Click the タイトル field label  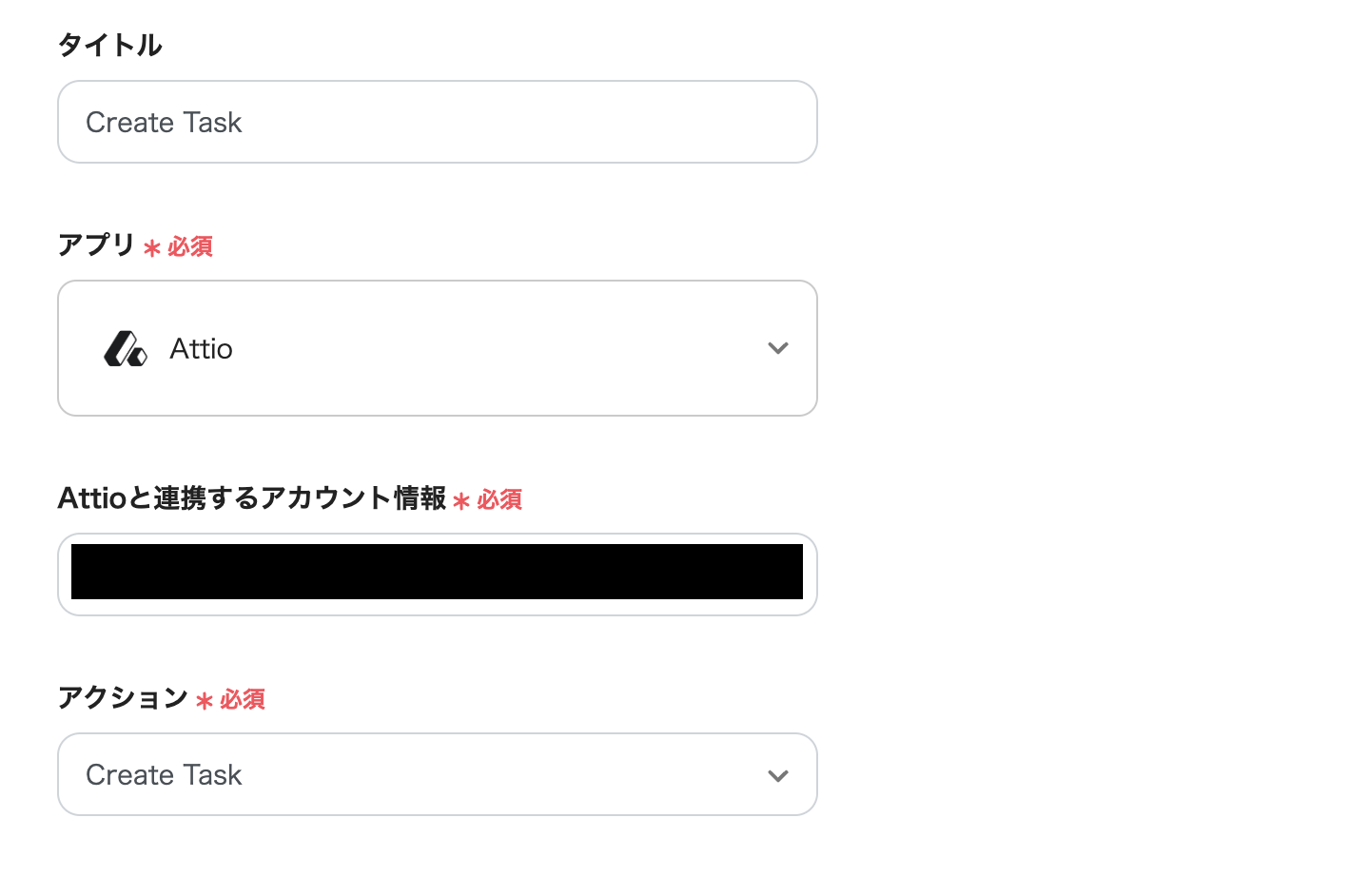coord(110,45)
